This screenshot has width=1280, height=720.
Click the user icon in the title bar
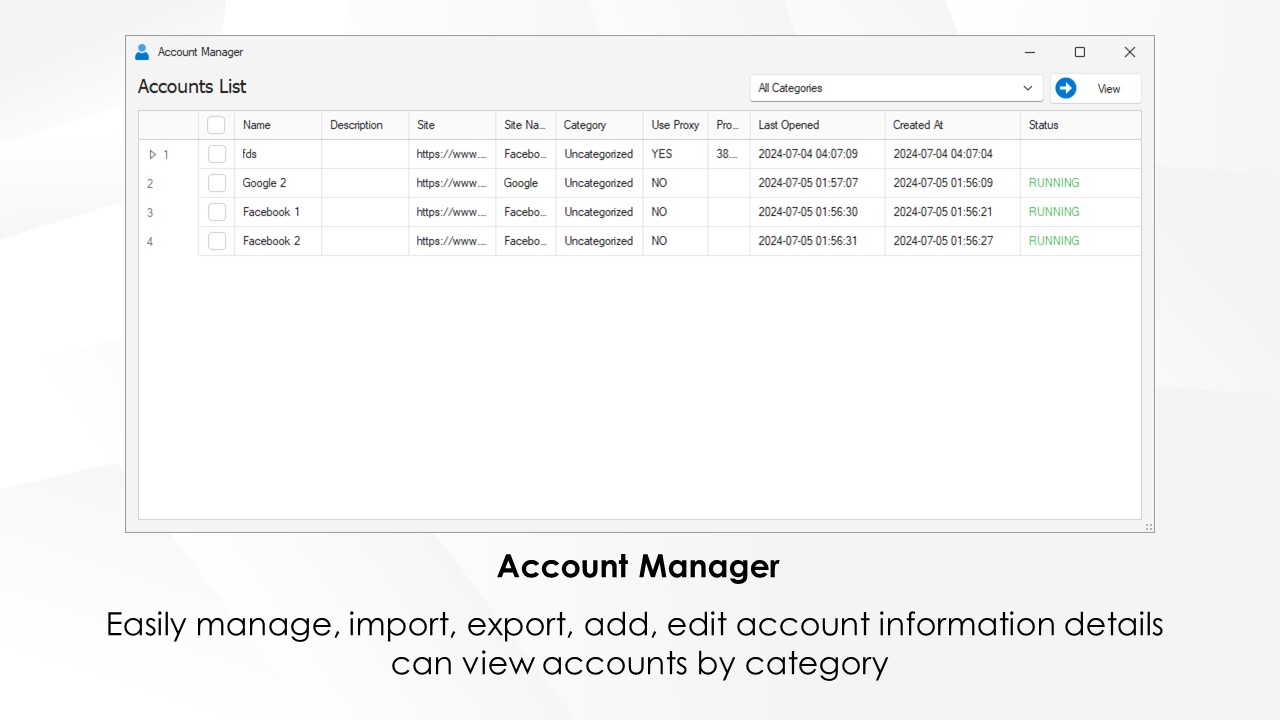click(142, 51)
